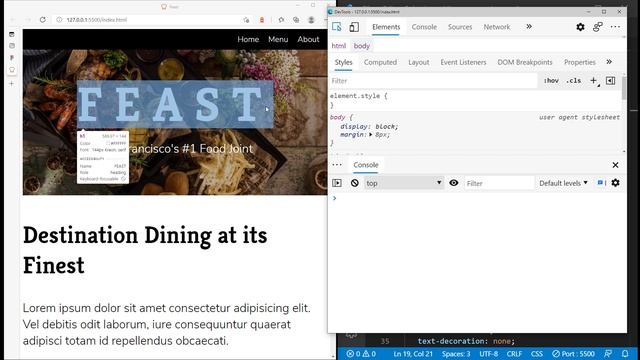Screen dimensions: 640x360
Task: Show more Styles pane tabs
Action: [x=609, y=62]
